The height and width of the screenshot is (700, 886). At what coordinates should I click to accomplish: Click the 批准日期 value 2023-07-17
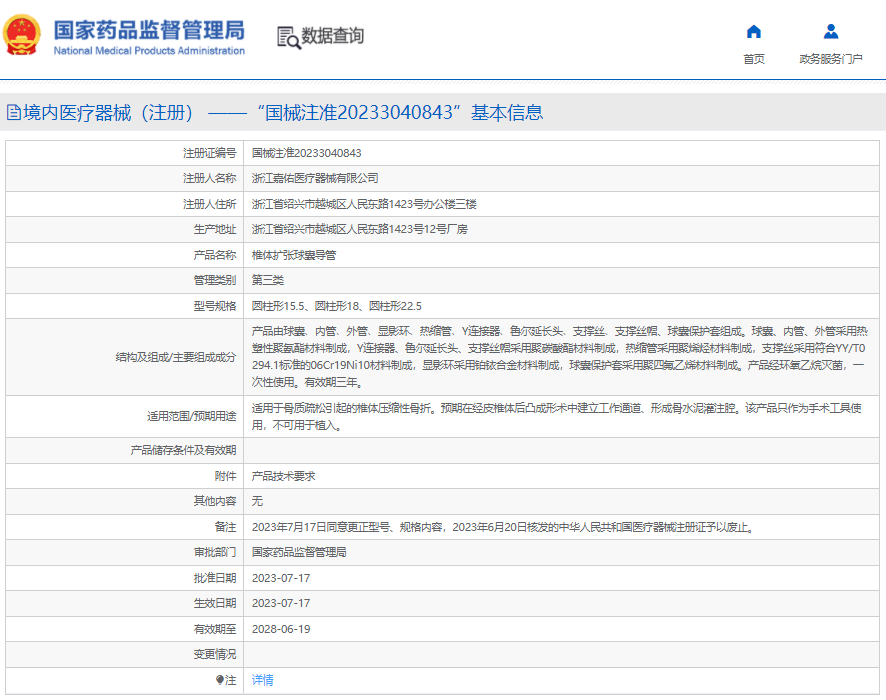(x=281, y=578)
